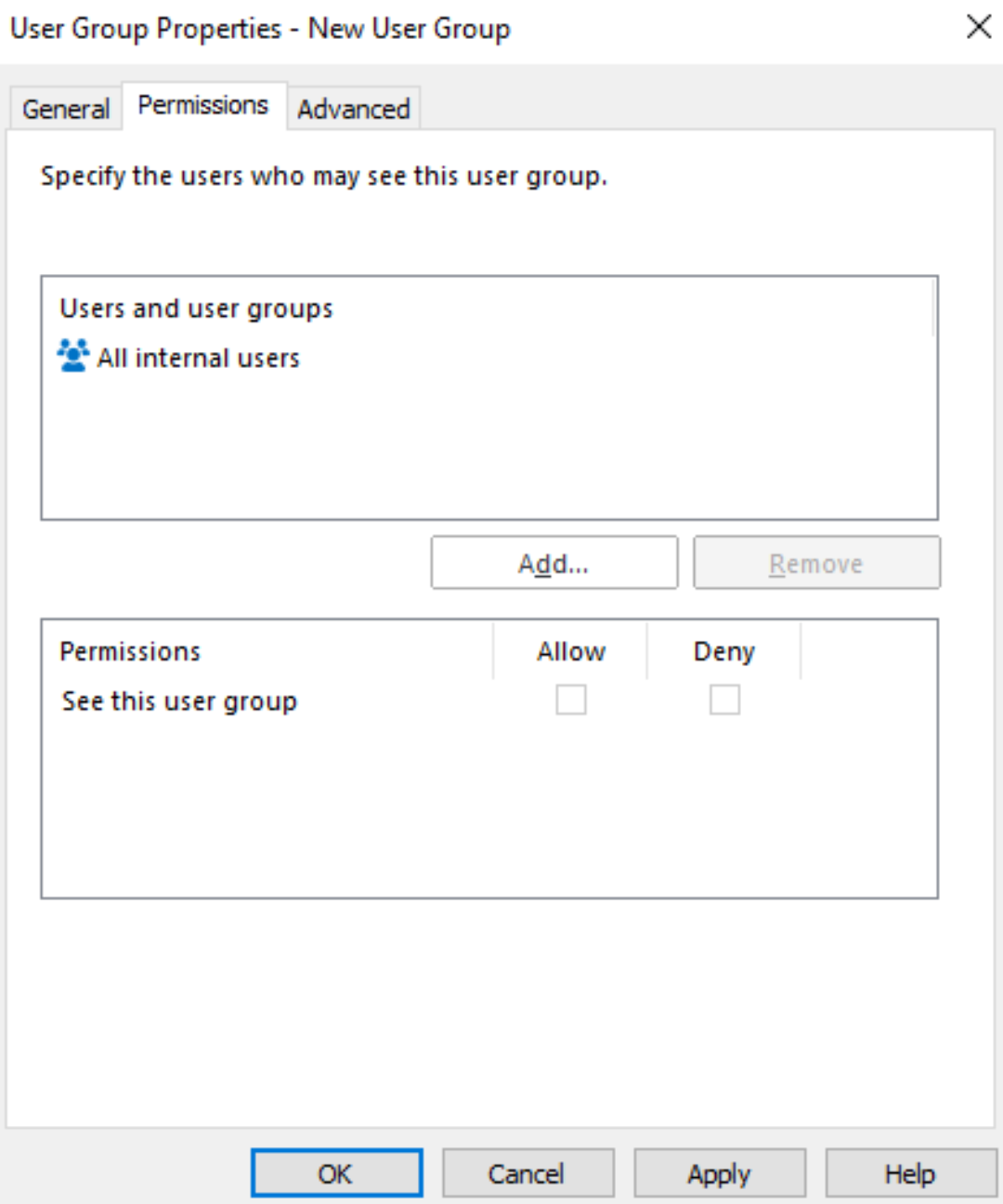Select the See this user group row
Screen dimensions: 1003x1204
489,700
